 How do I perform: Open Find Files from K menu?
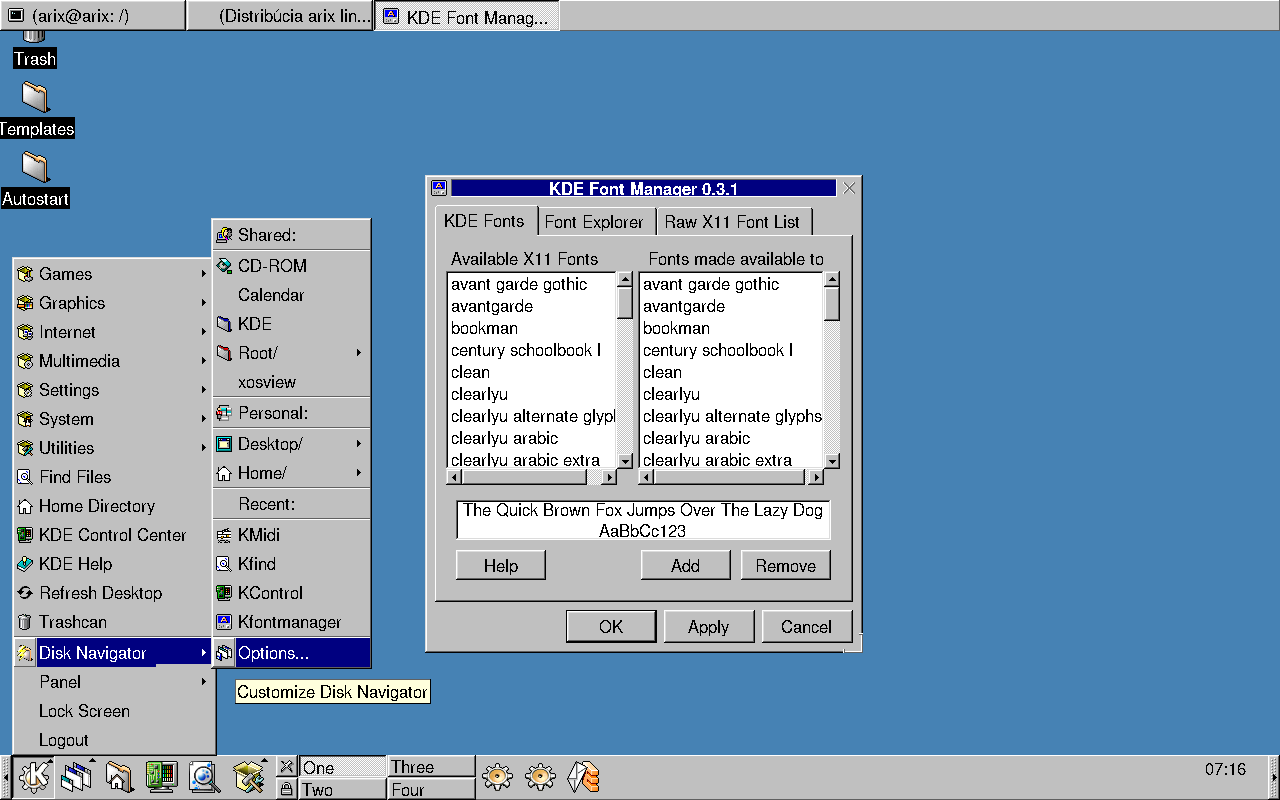(114, 477)
